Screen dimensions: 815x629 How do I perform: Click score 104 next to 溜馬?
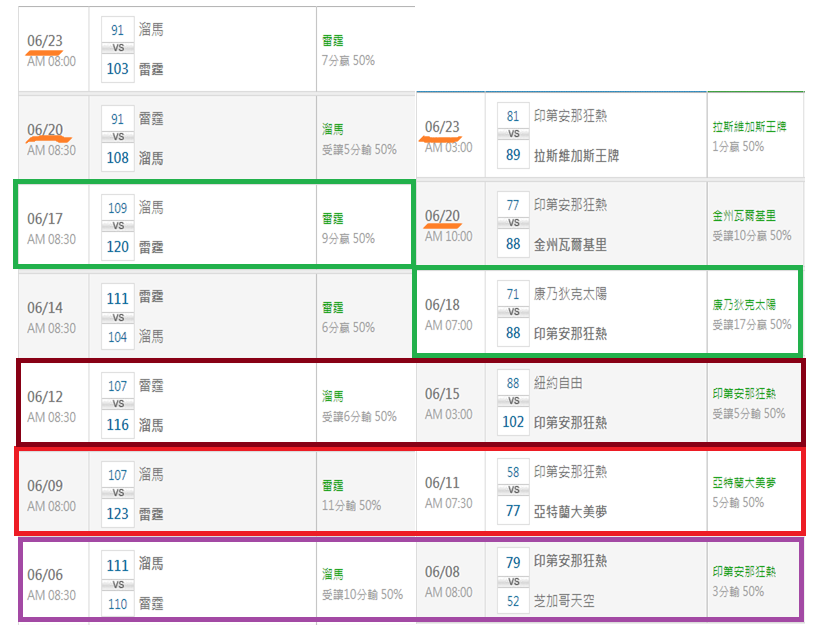click(x=117, y=337)
